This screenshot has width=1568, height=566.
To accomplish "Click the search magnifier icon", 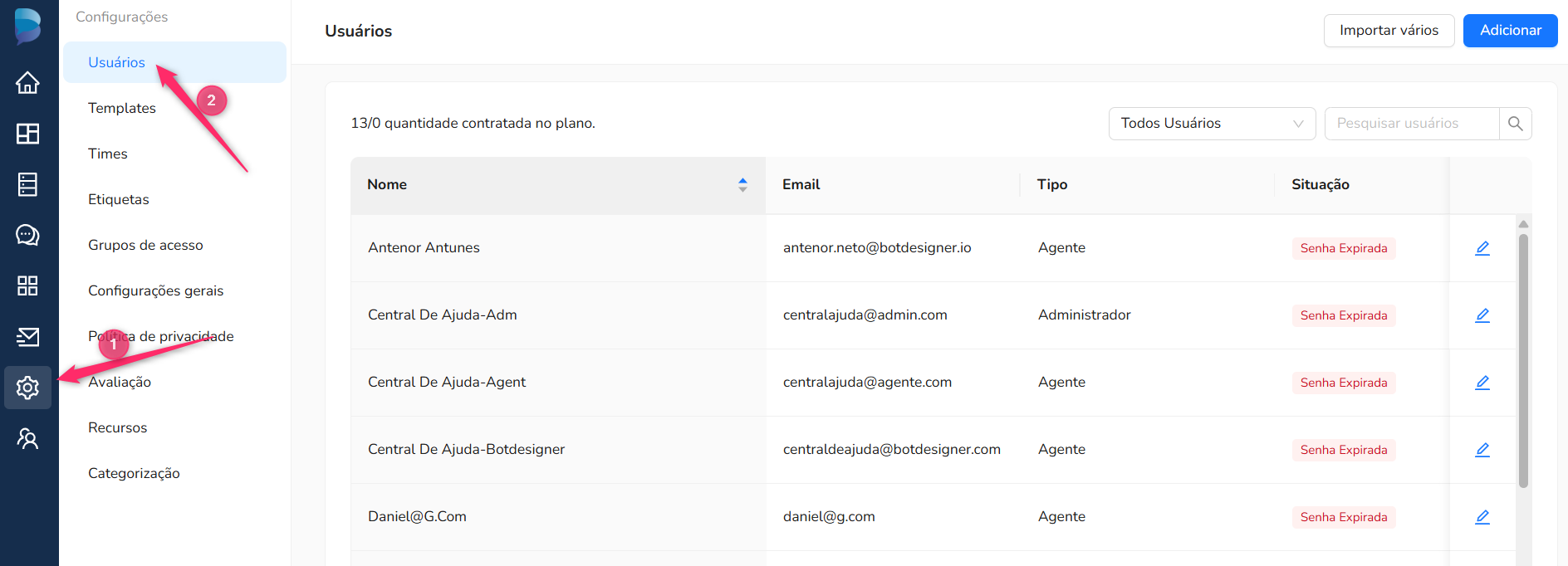I will tap(1515, 124).
